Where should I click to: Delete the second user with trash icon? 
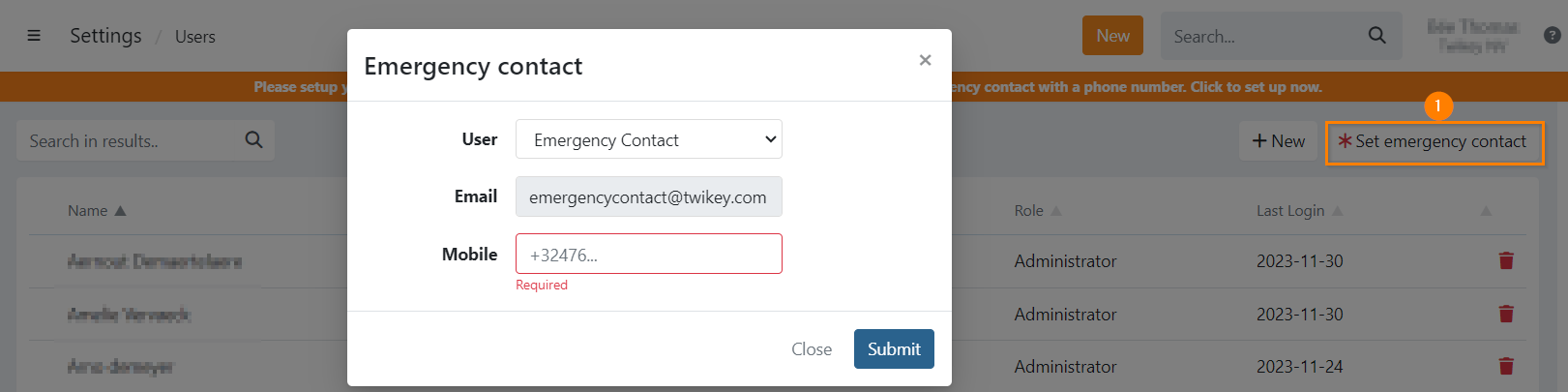click(x=1505, y=314)
